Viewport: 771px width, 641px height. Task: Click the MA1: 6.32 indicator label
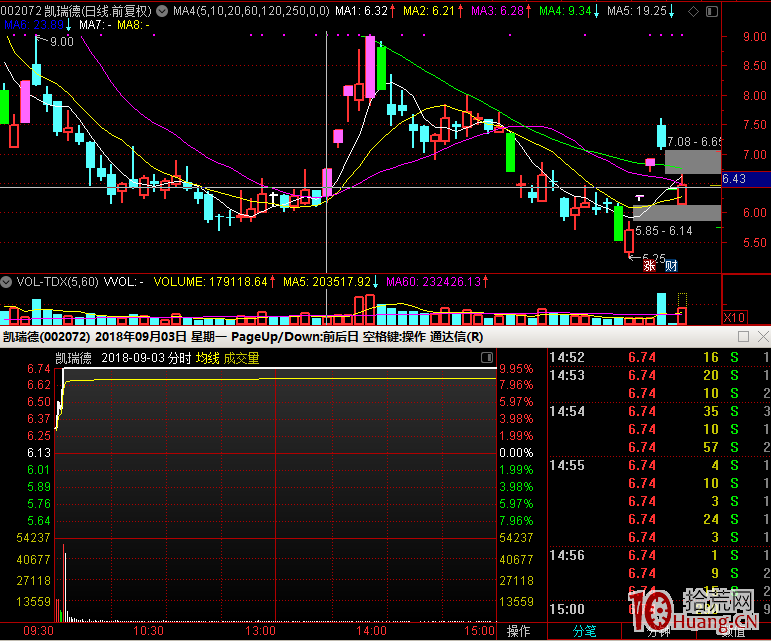coord(361,11)
